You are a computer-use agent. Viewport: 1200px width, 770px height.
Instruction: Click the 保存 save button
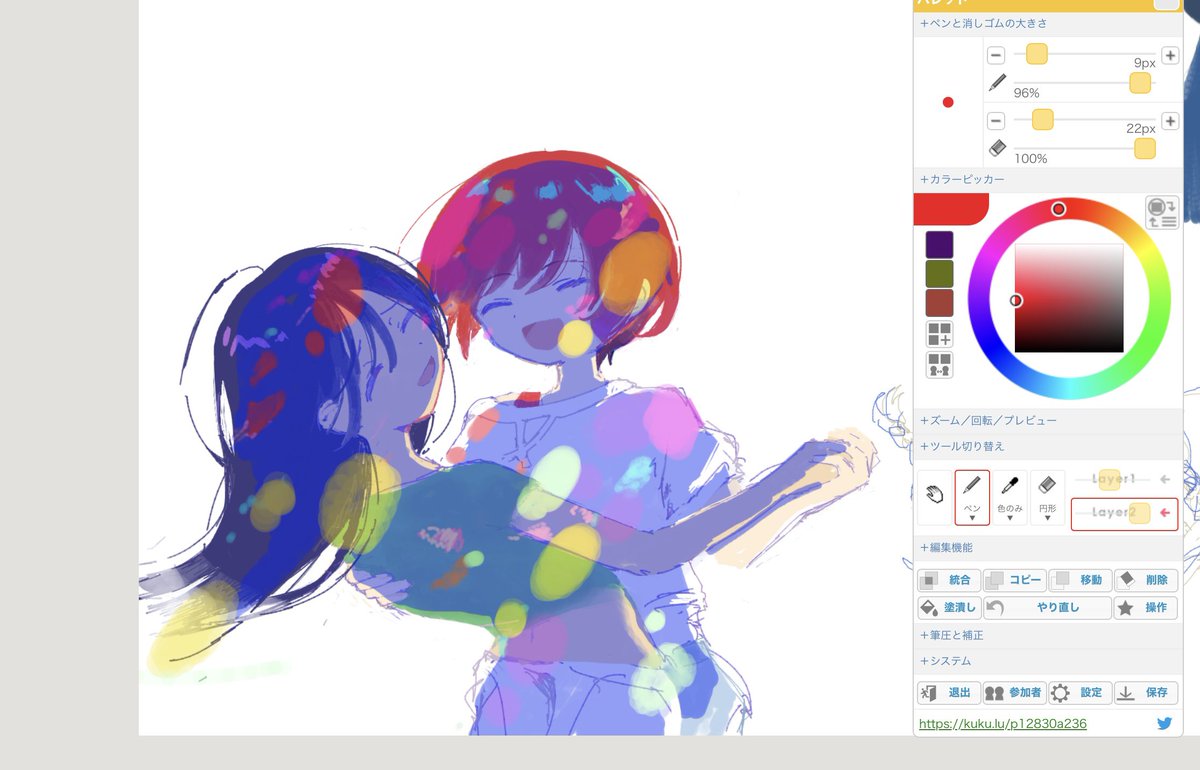tap(1146, 693)
